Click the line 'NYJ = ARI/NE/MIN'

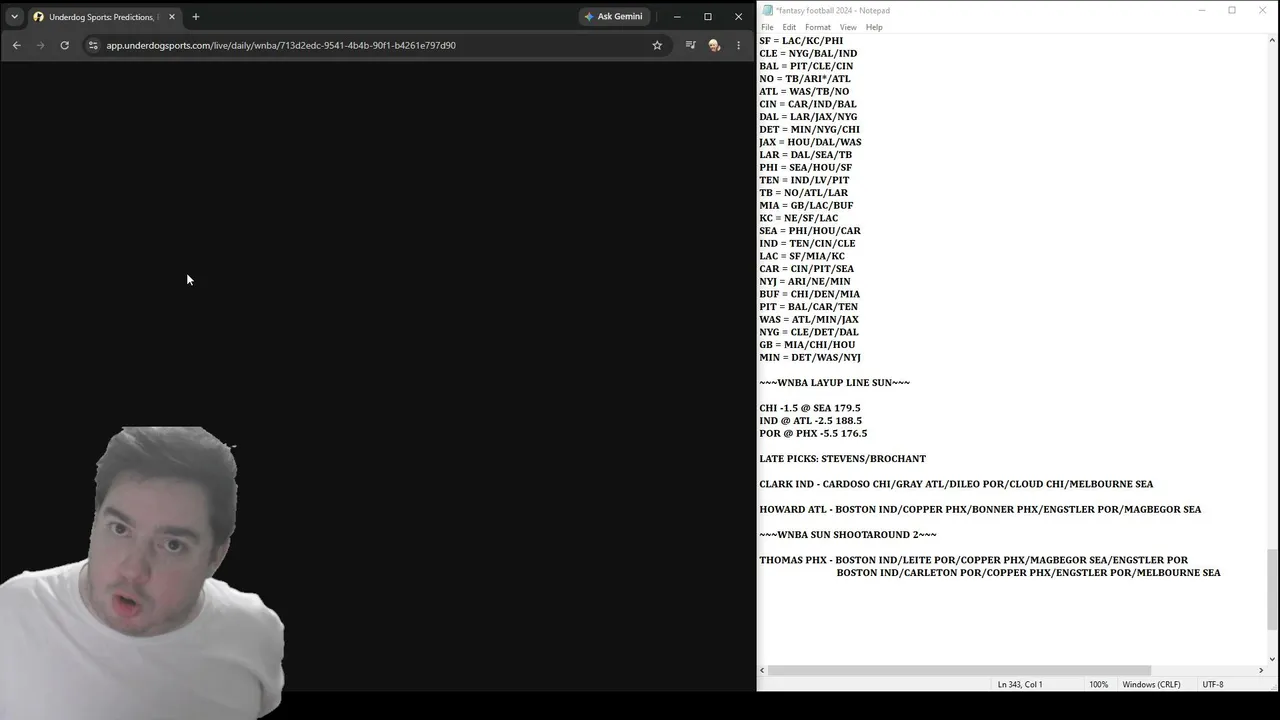(805, 282)
